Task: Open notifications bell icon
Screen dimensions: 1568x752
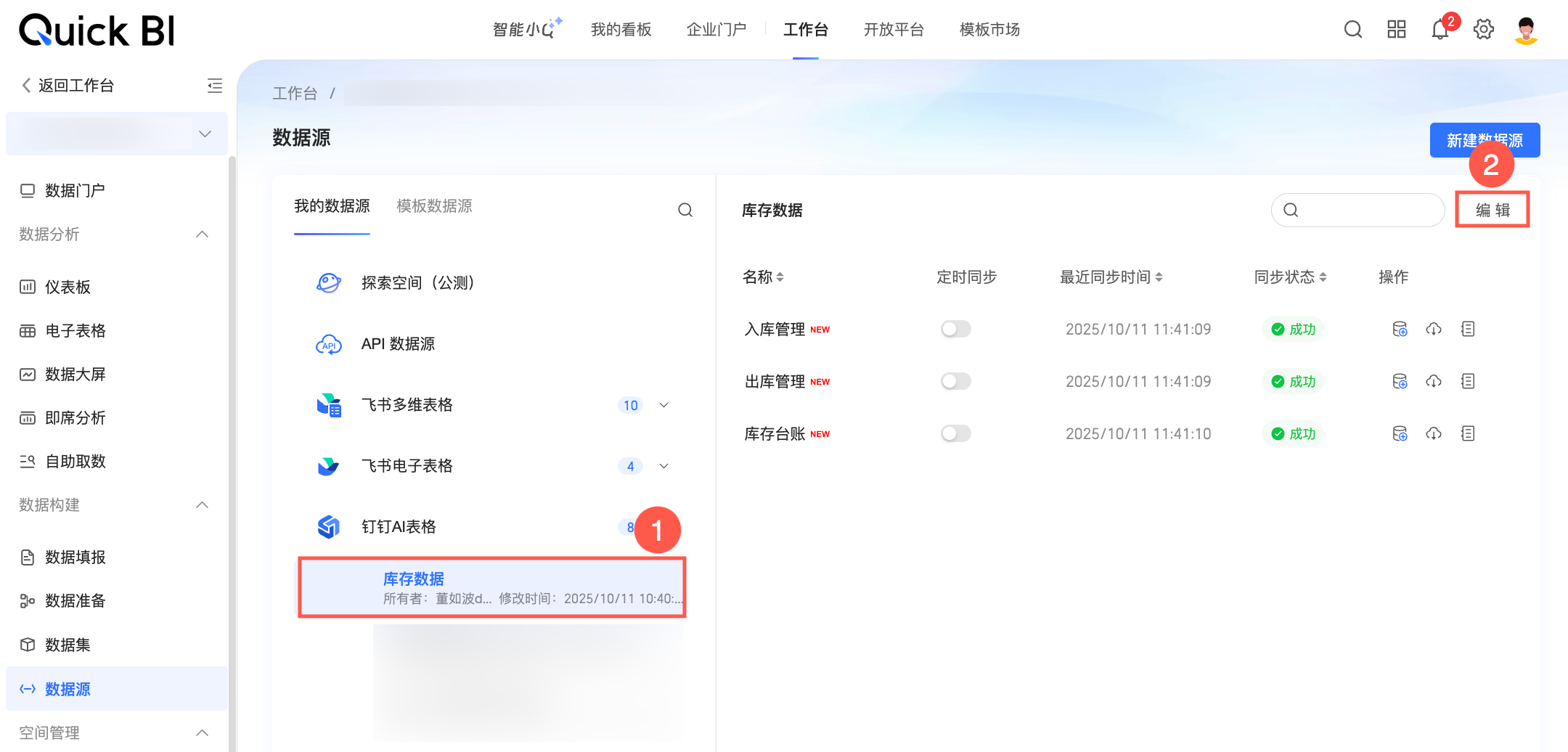Action: coord(1440,30)
